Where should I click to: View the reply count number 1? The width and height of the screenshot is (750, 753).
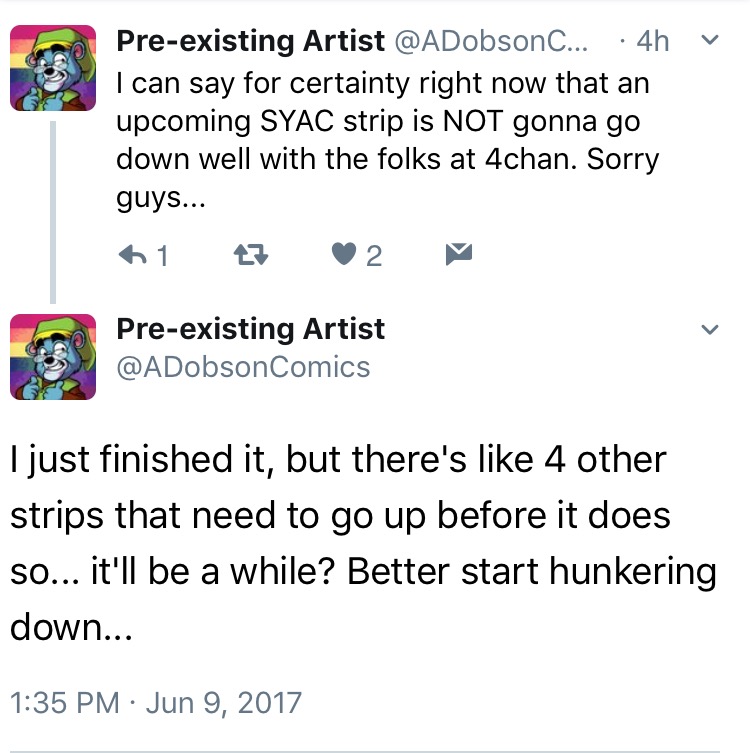163,255
